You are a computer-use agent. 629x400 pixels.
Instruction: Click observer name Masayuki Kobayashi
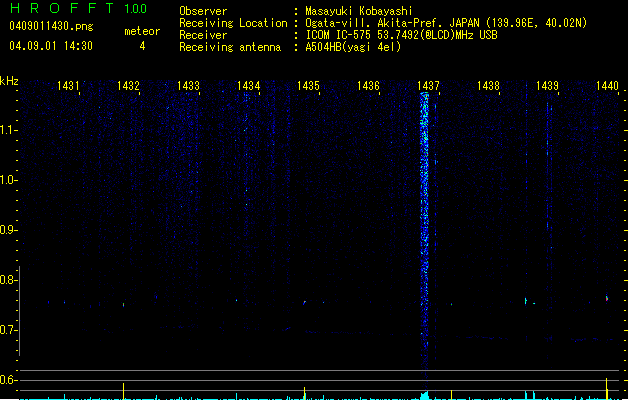359,11
